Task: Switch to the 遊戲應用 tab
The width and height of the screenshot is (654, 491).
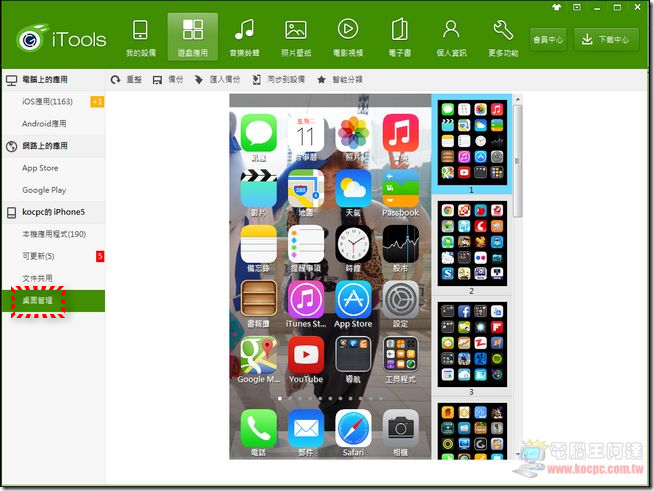Action: [x=193, y=37]
